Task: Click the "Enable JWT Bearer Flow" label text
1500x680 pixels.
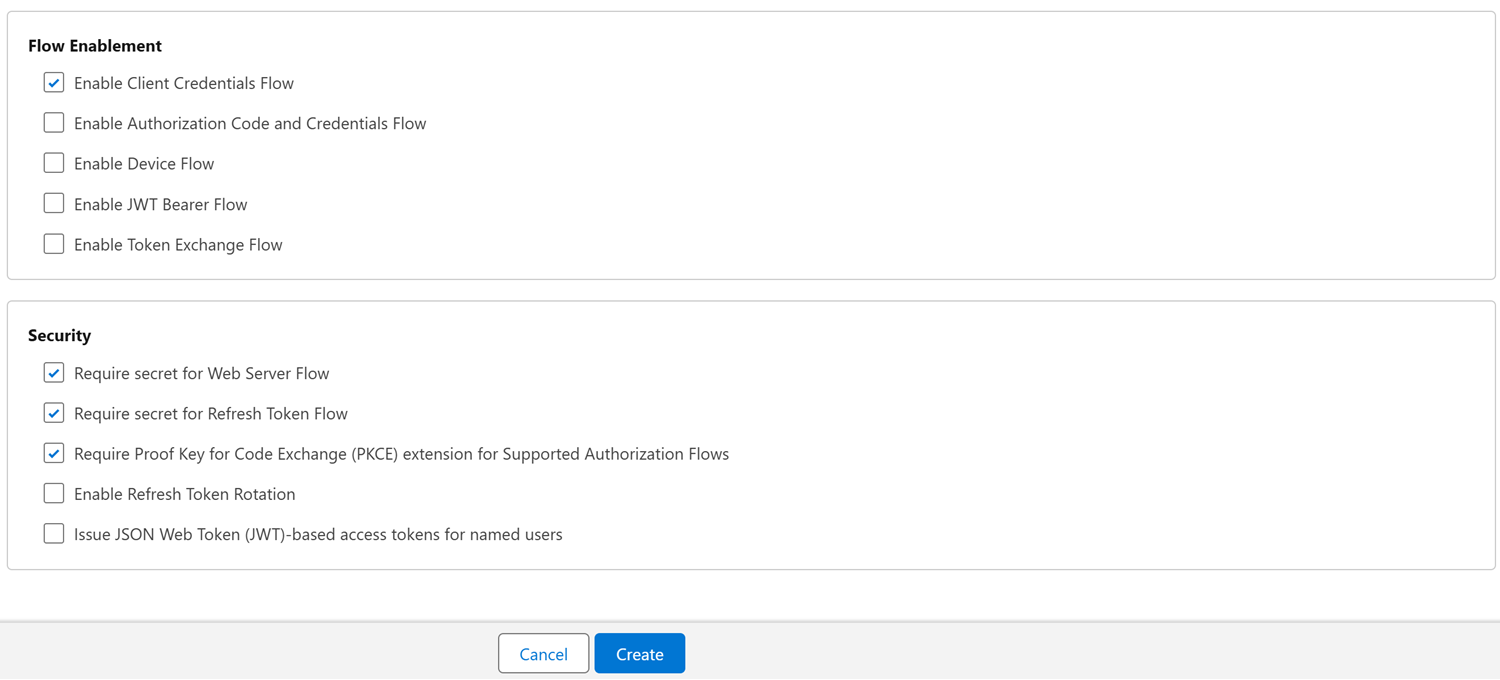Action: pyautogui.click(x=160, y=205)
